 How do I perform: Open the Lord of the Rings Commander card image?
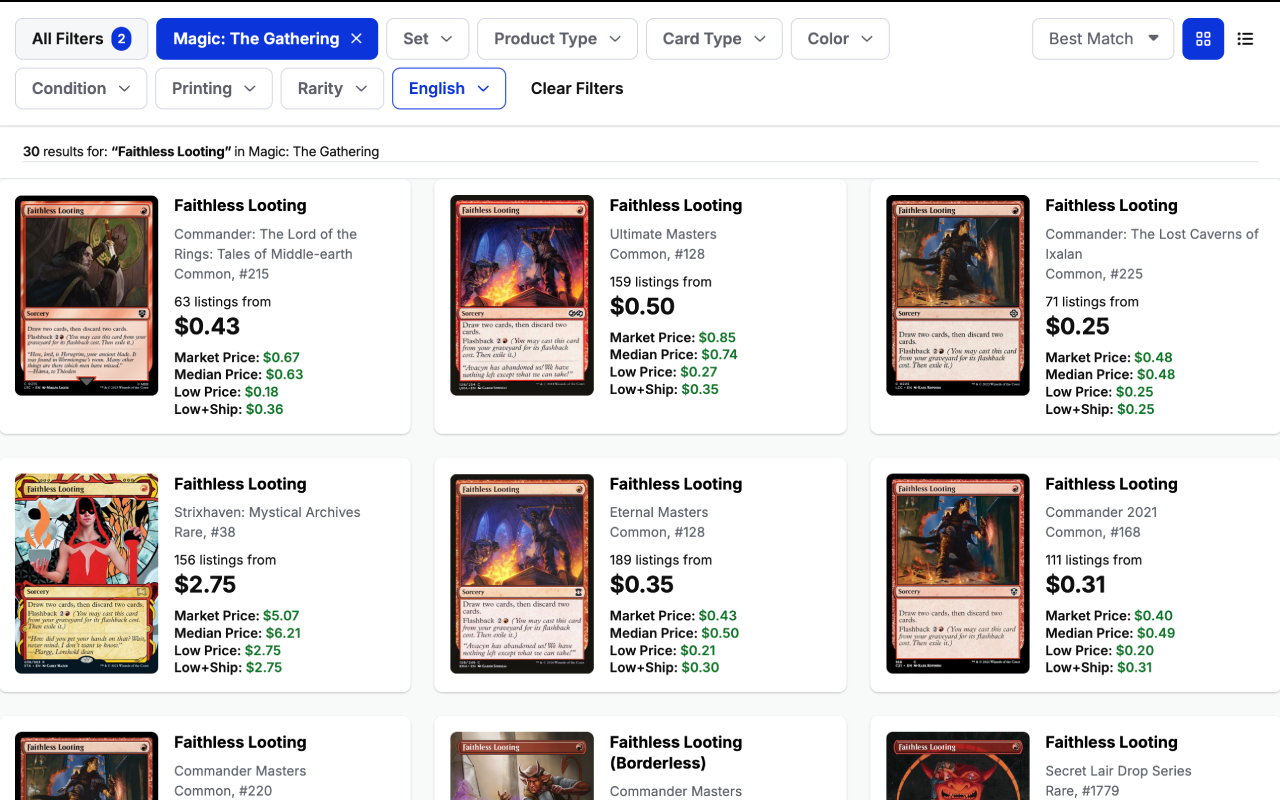pyautogui.click(x=87, y=295)
